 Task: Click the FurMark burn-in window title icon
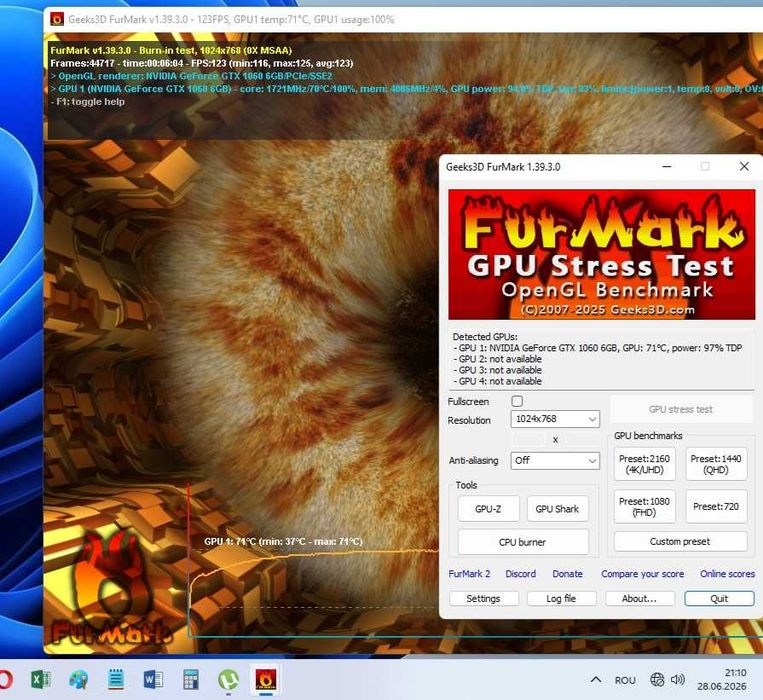pyautogui.click(x=57, y=19)
